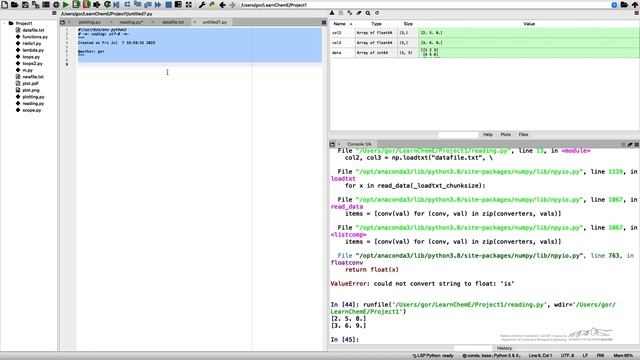Save all files from the toolbar
This screenshot has height=360, width=640.
pos(36,4)
